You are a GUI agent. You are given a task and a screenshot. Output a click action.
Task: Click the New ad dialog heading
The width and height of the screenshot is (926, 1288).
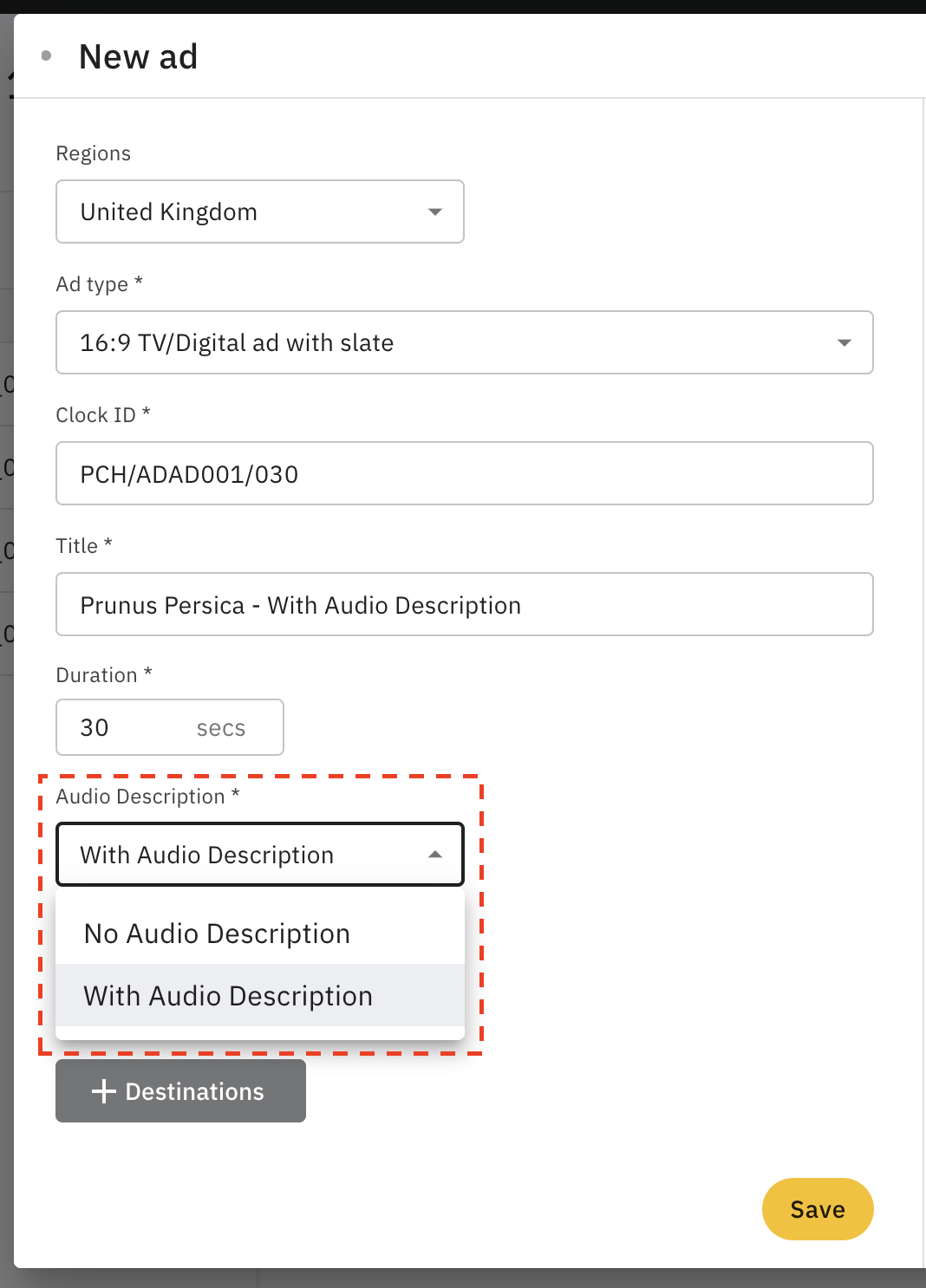pyautogui.click(x=139, y=57)
